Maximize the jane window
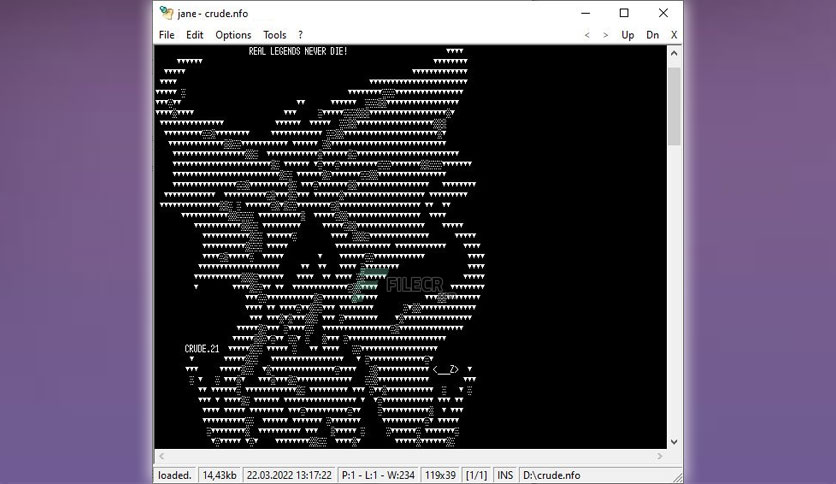This screenshot has height=484, width=836. tap(624, 13)
